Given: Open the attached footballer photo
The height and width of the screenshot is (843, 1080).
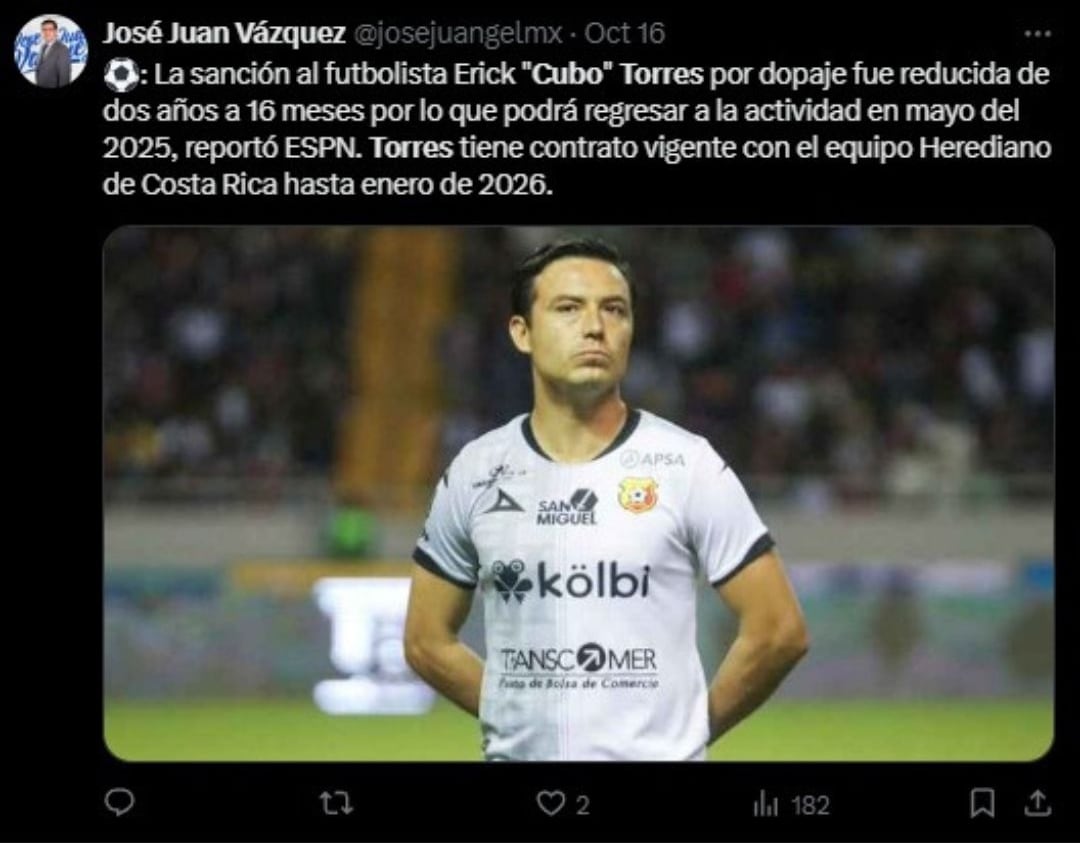Looking at the screenshot, I should click(579, 493).
